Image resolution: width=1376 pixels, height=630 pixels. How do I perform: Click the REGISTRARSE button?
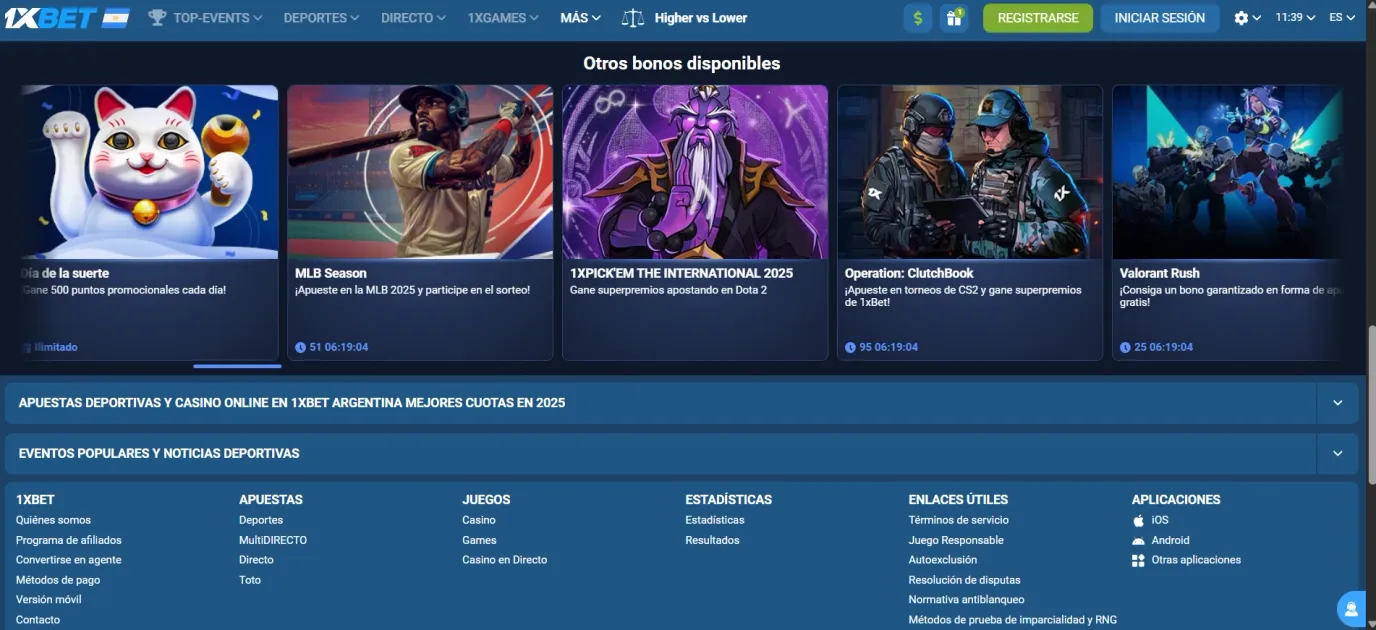1038,18
